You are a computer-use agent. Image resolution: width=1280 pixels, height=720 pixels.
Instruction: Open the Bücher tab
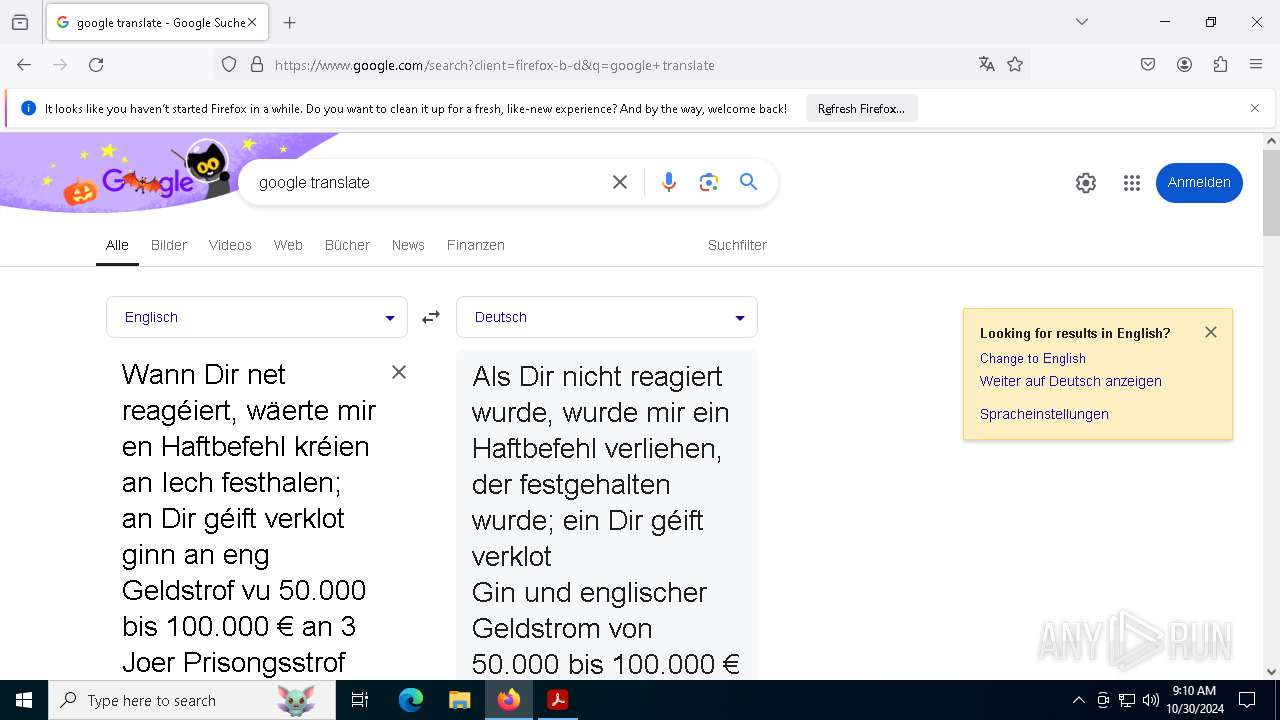pyautogui.click(x=347, y=245)
